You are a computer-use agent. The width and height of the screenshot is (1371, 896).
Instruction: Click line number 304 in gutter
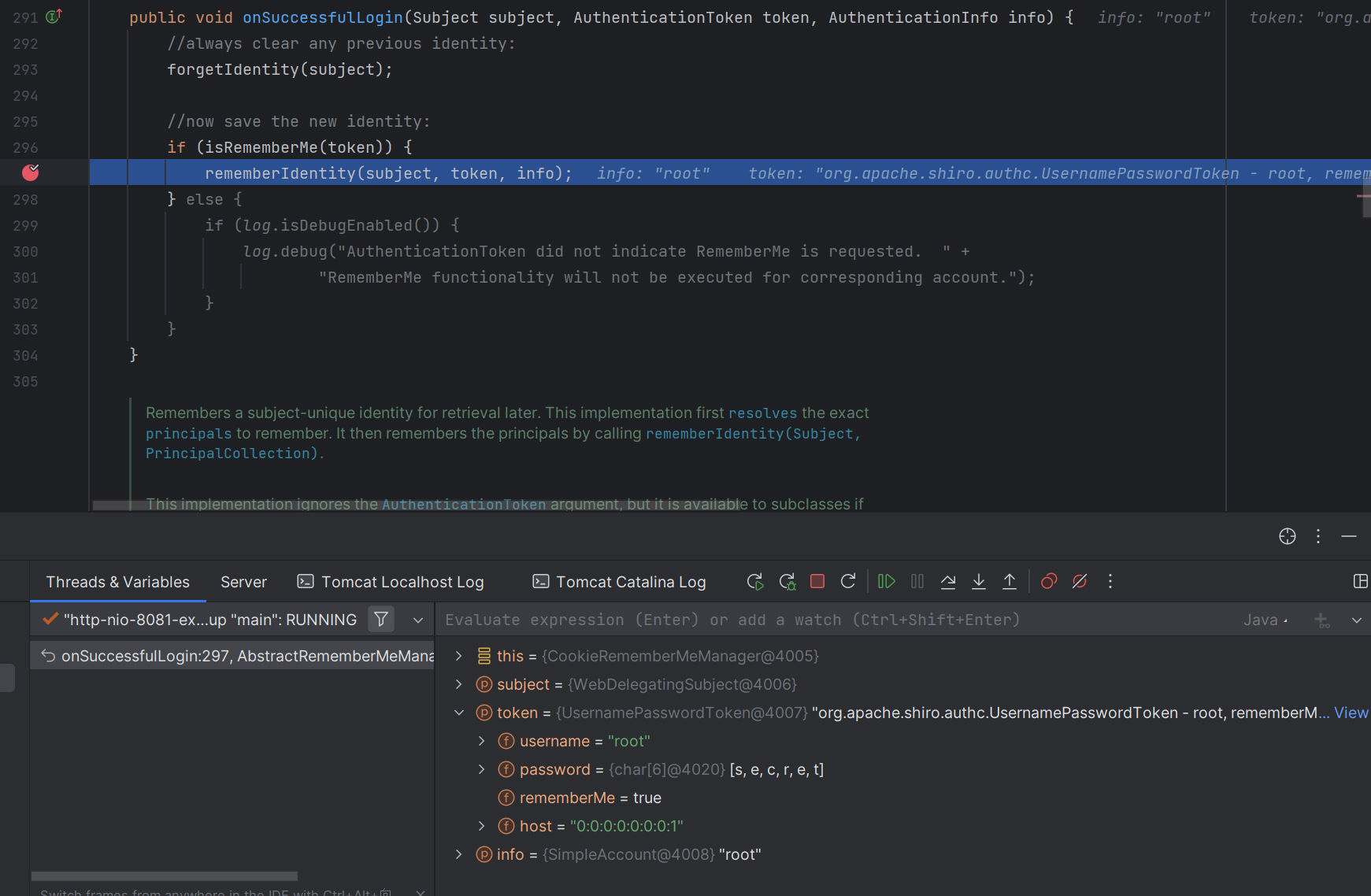25,355
